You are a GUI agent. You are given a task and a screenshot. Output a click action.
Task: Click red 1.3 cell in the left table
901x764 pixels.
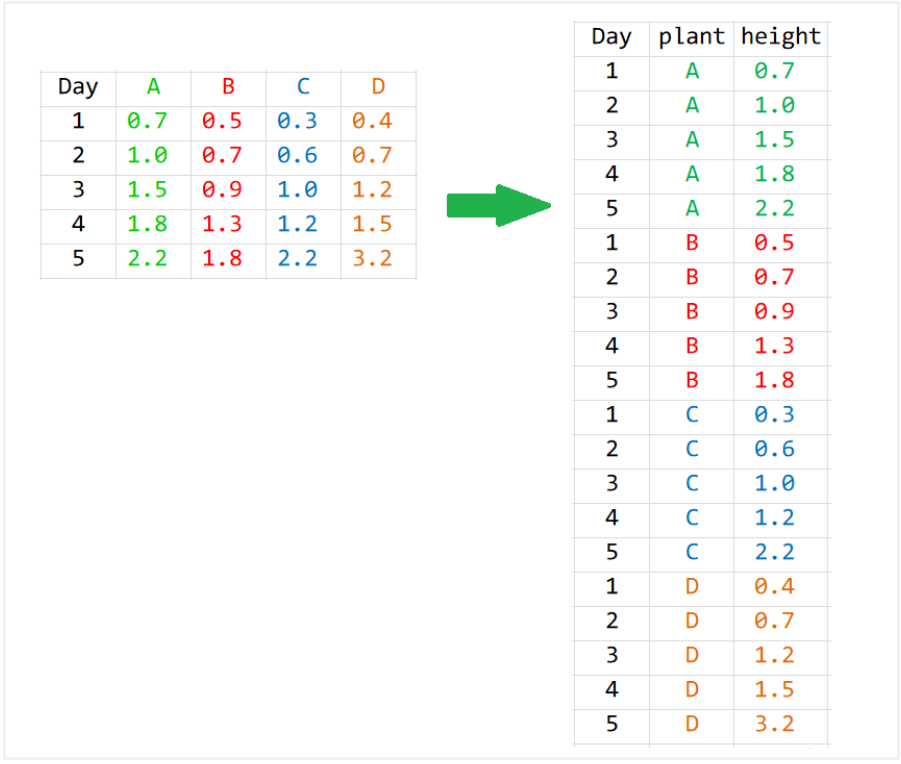coord(222,225)
